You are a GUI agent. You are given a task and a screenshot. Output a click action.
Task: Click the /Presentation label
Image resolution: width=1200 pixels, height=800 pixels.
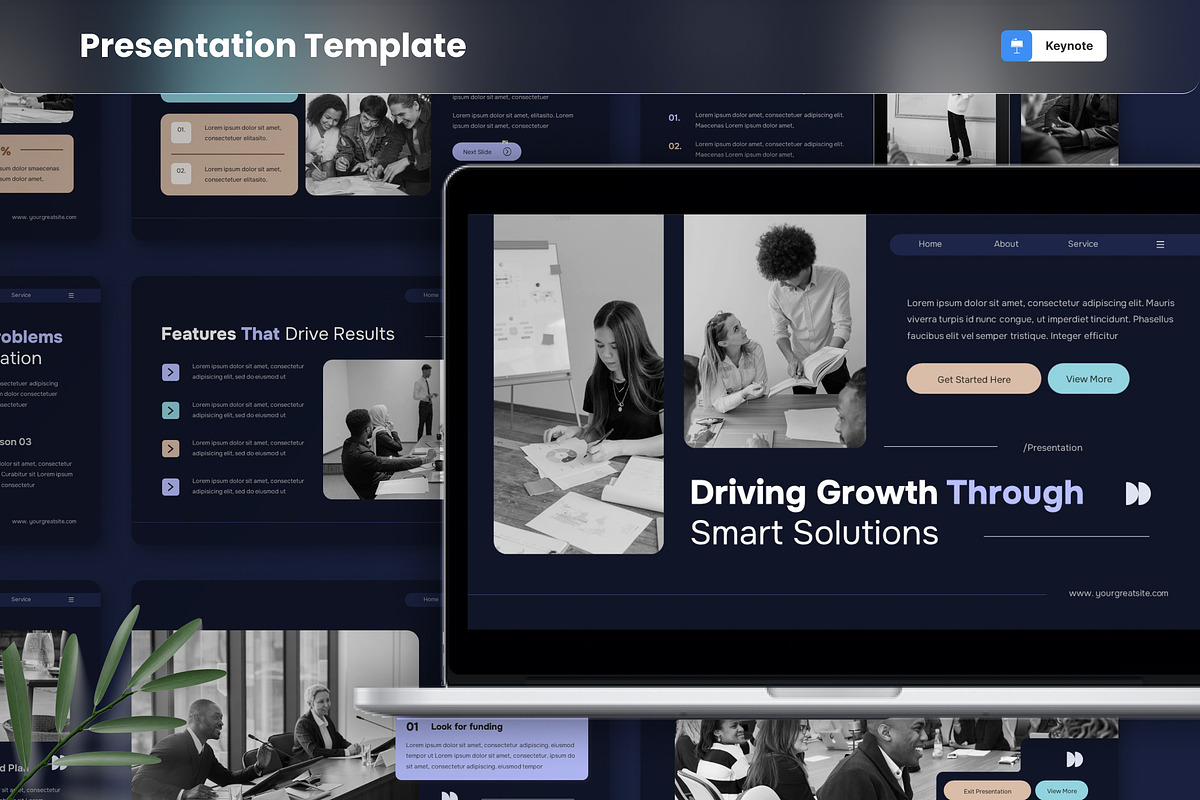click(x=1053, y=448)
